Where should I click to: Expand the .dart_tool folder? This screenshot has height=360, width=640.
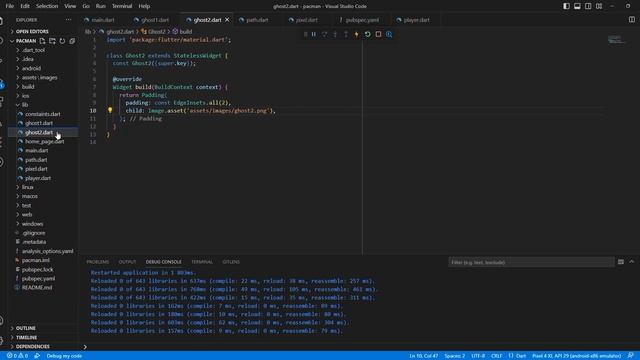click(x=33, y=50)
